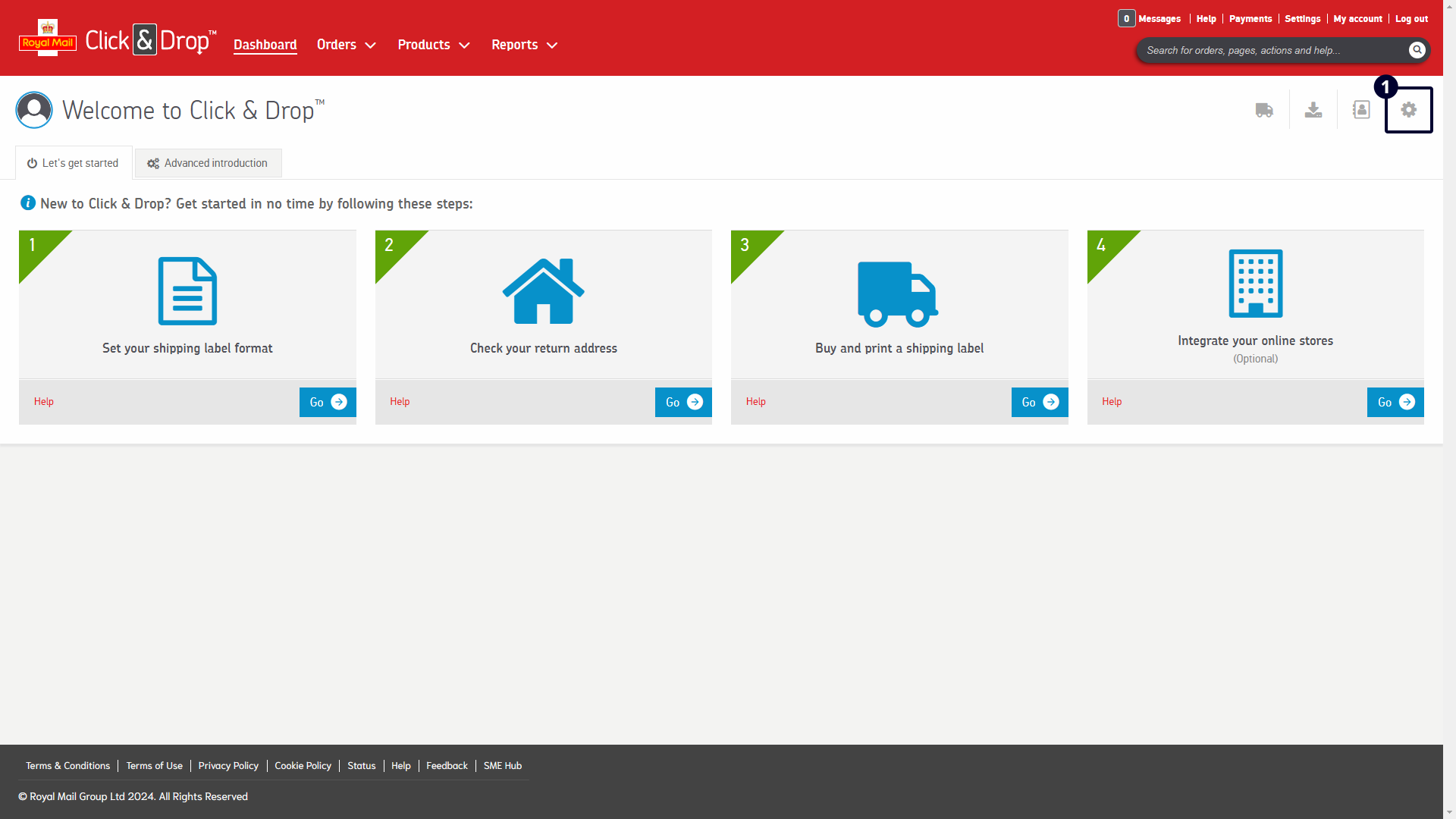Open Help footer link
The width and height of the screenshot is (1456, 819).
pyautogui.click(x=401, y=766)
